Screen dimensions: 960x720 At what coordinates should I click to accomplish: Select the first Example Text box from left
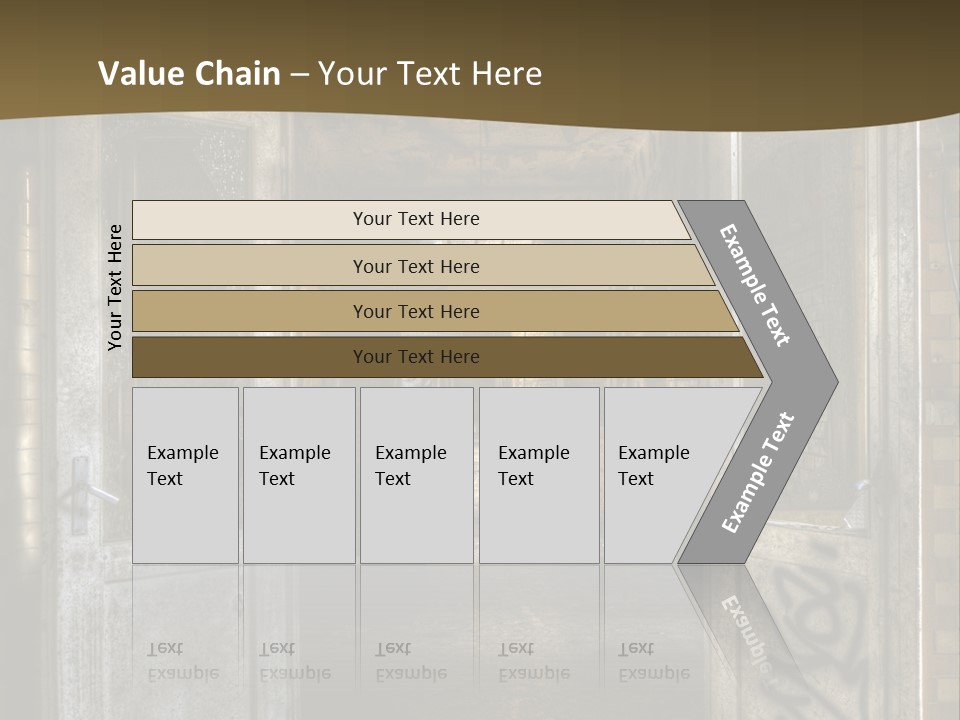click(x=185, y=475)
